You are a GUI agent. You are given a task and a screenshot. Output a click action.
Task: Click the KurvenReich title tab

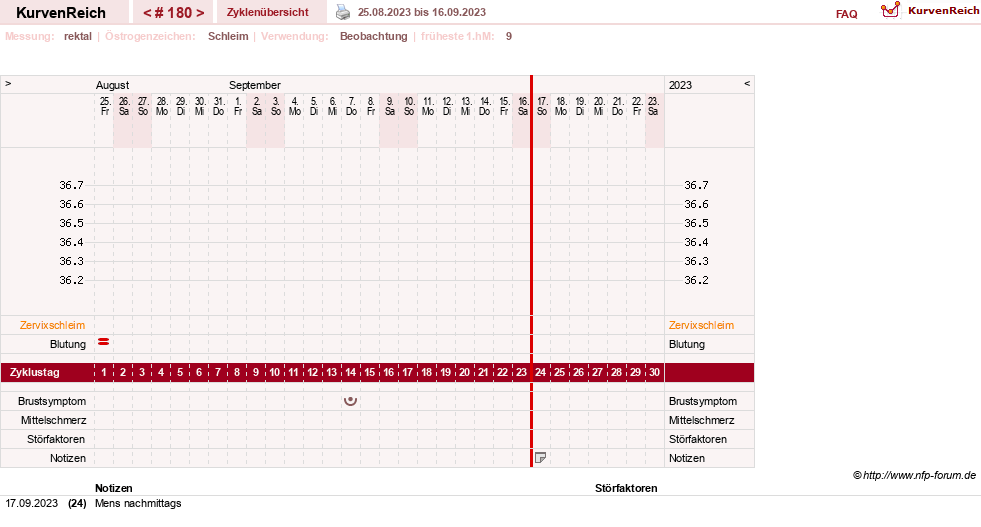(61, 13)
